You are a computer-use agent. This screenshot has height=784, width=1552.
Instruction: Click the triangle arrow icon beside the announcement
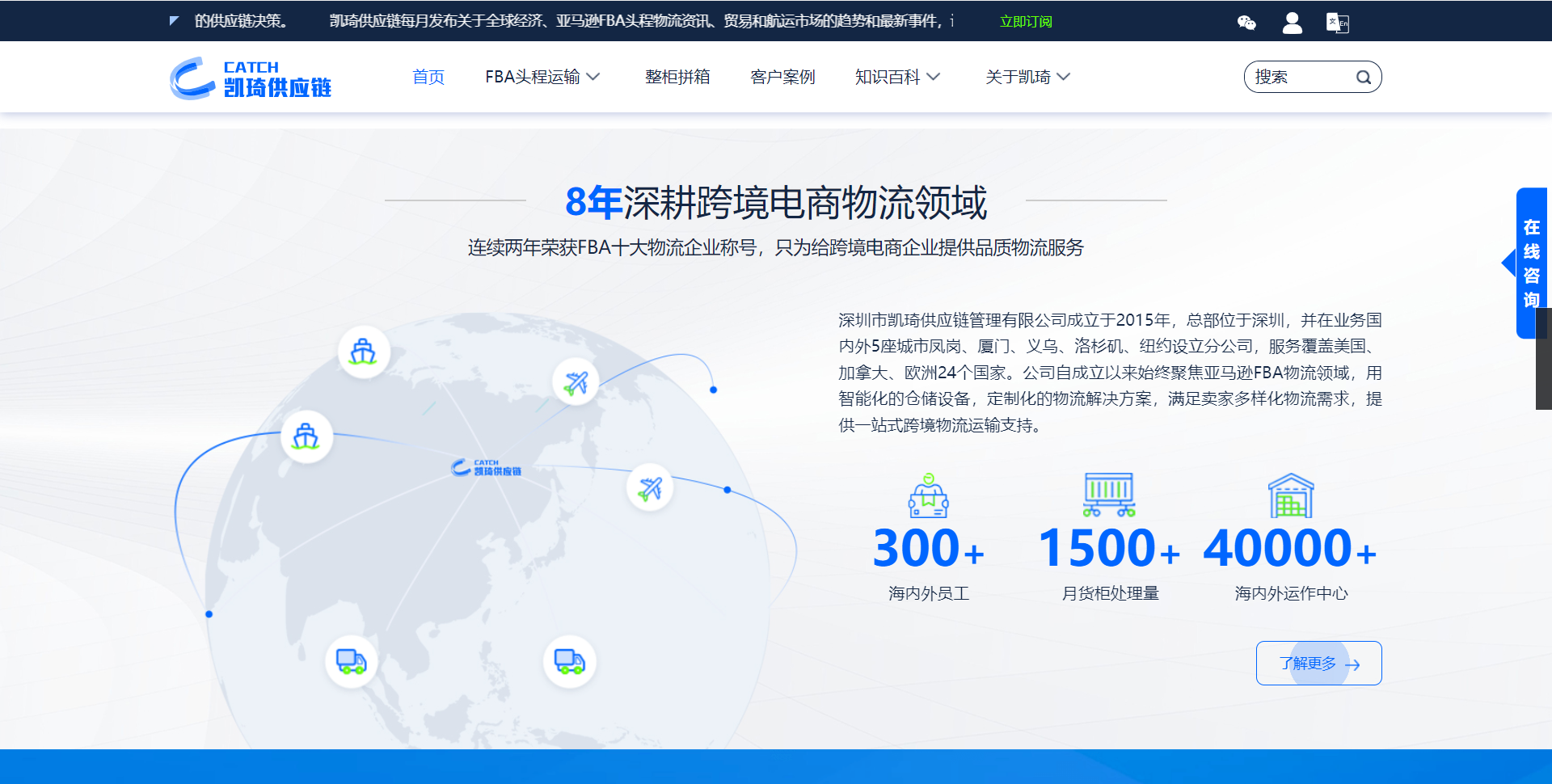tap(174, 21)
